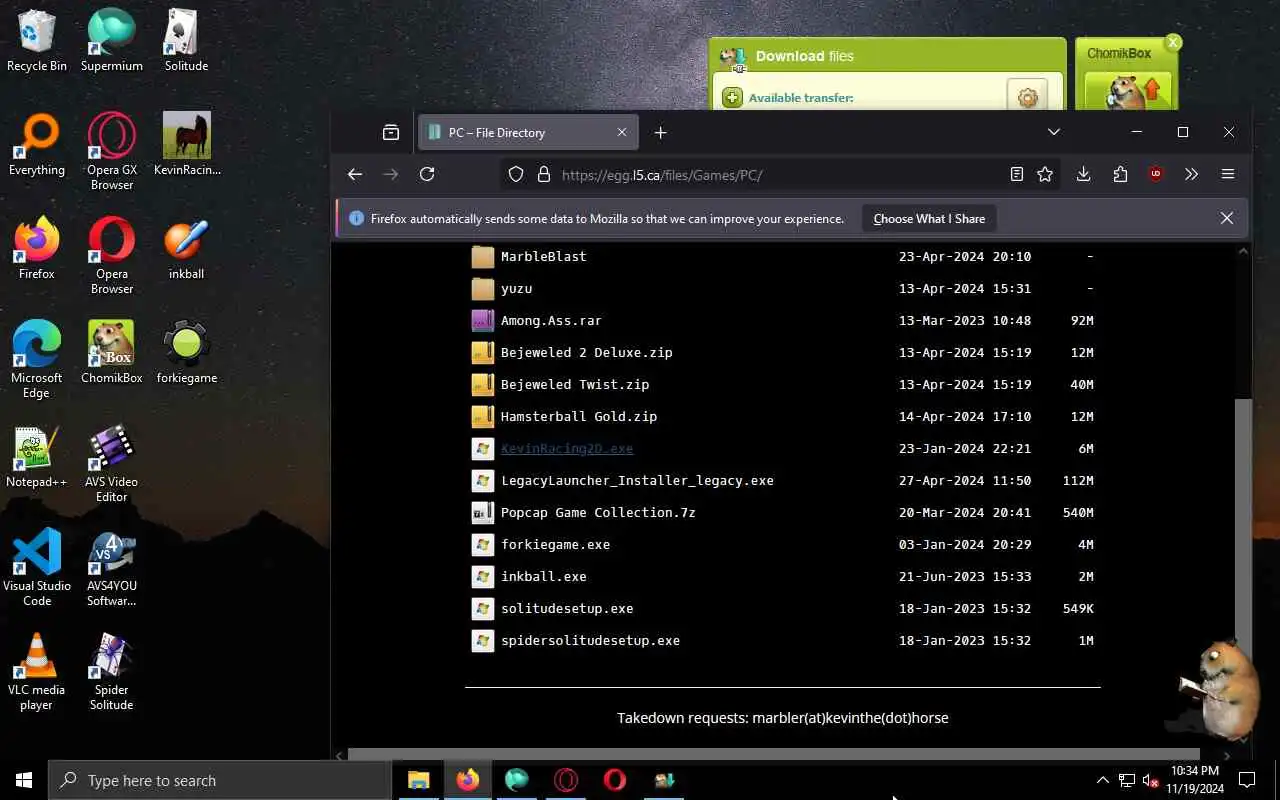The image size is (1280, 800).
Task: Click the horizontal page scrollbar
Action: point(773,755)
